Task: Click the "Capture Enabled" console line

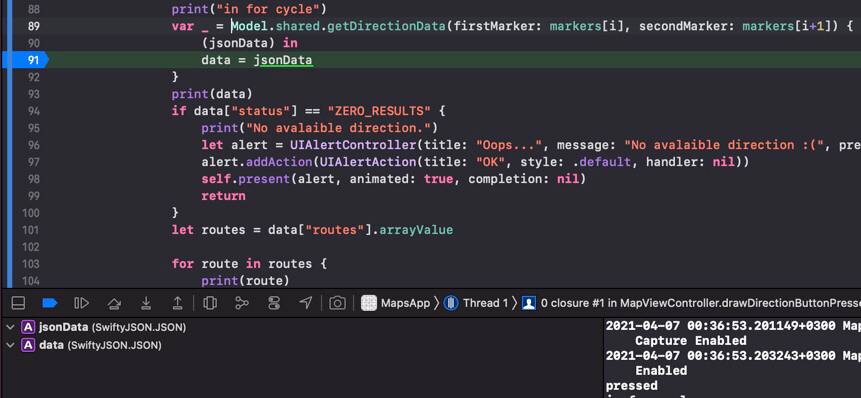Action: (x=691, y=340)
